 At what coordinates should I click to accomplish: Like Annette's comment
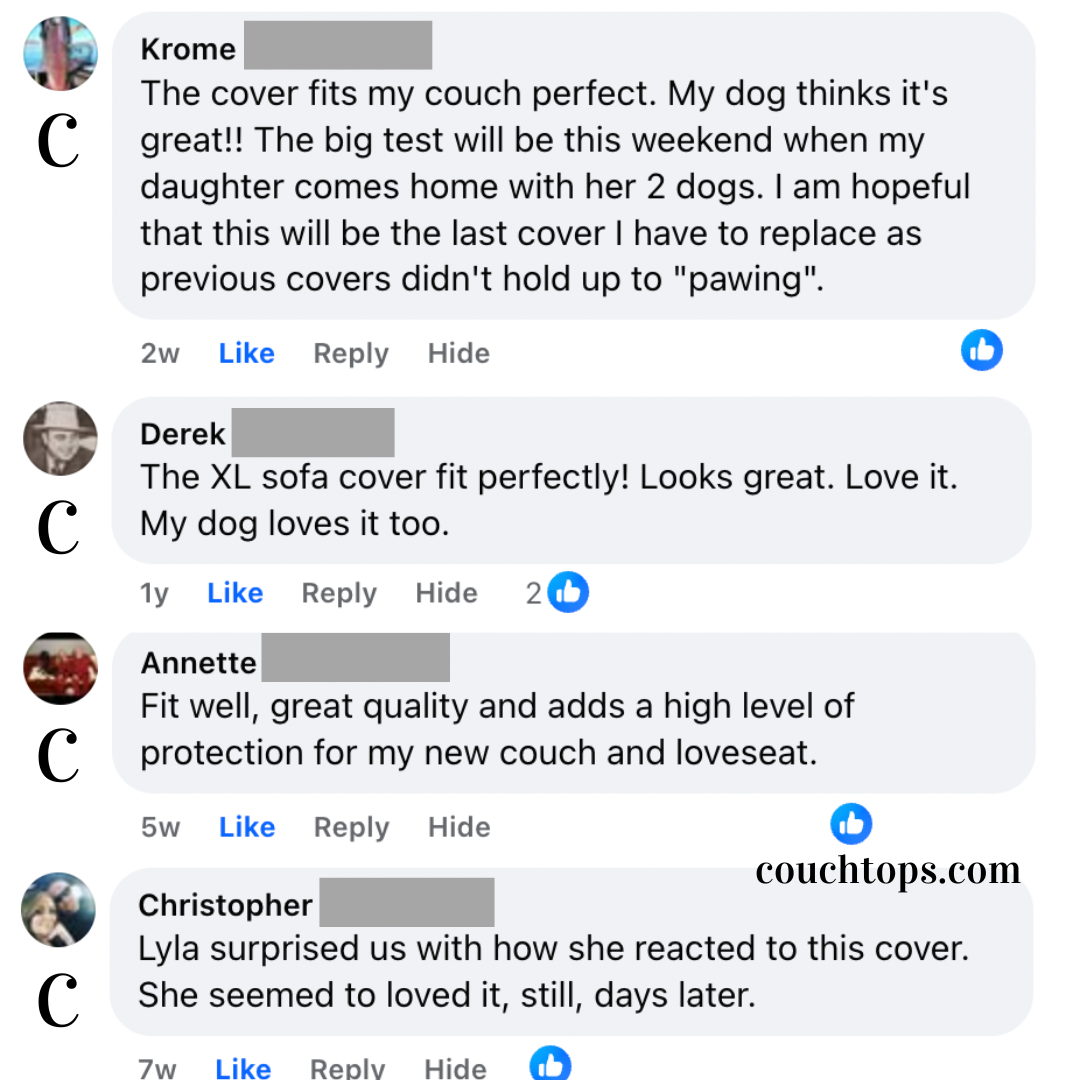(x=246, y=827)
